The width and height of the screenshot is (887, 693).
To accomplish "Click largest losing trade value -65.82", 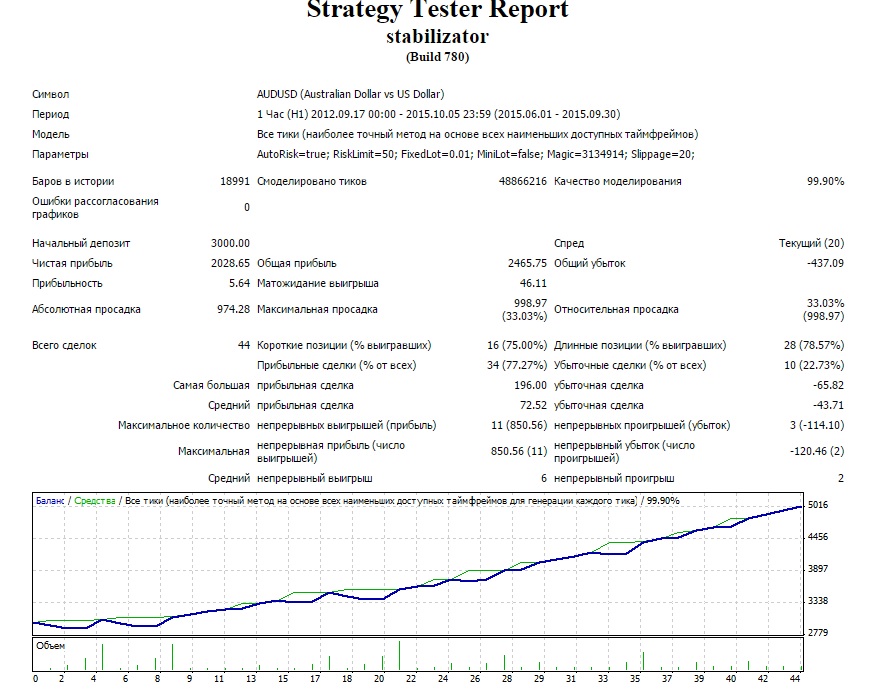I will tap(828, 386).
